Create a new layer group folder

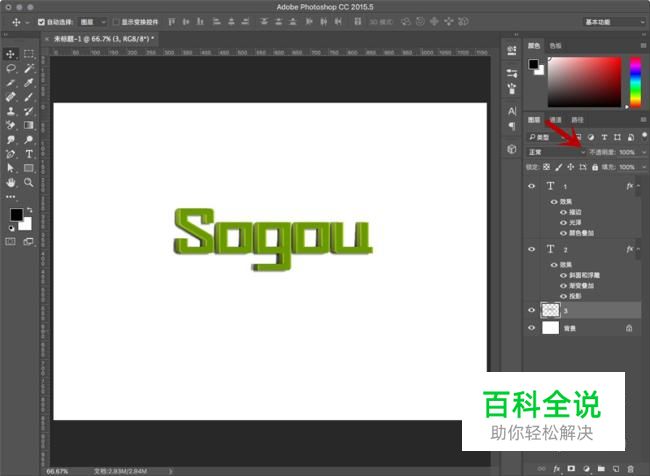coord(601,469)
